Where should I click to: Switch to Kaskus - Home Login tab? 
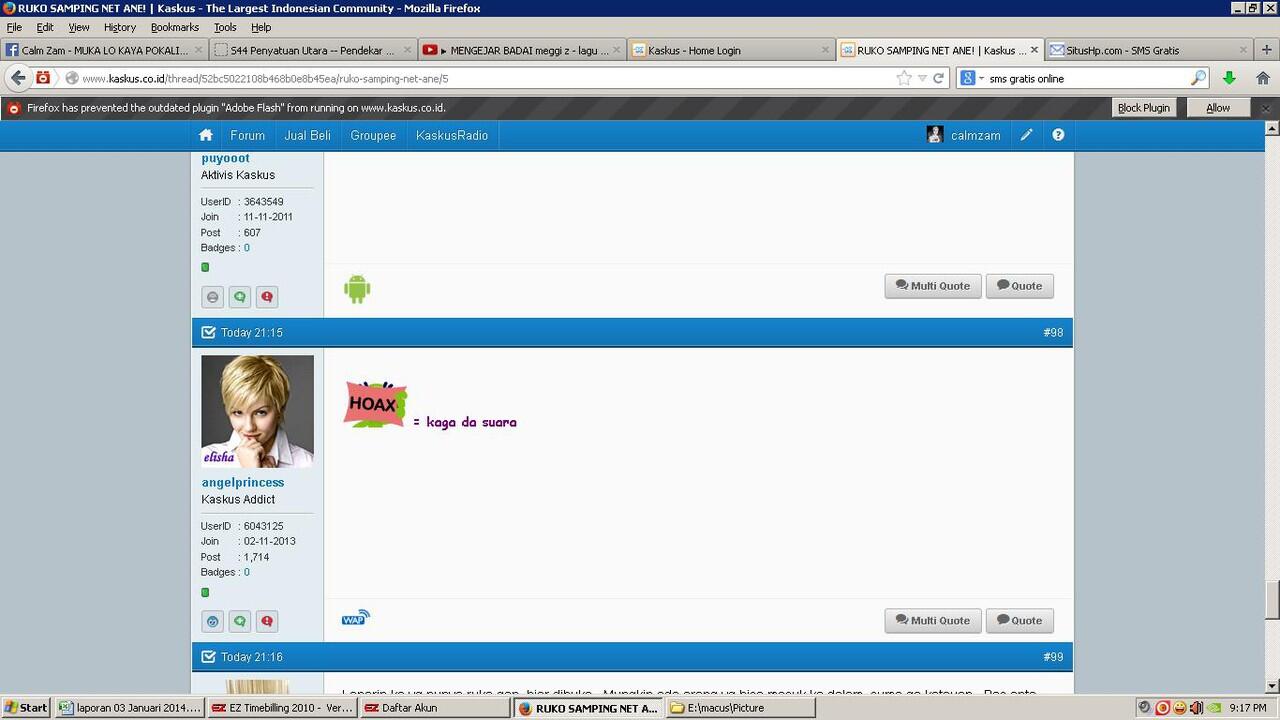tap(730, 50)
